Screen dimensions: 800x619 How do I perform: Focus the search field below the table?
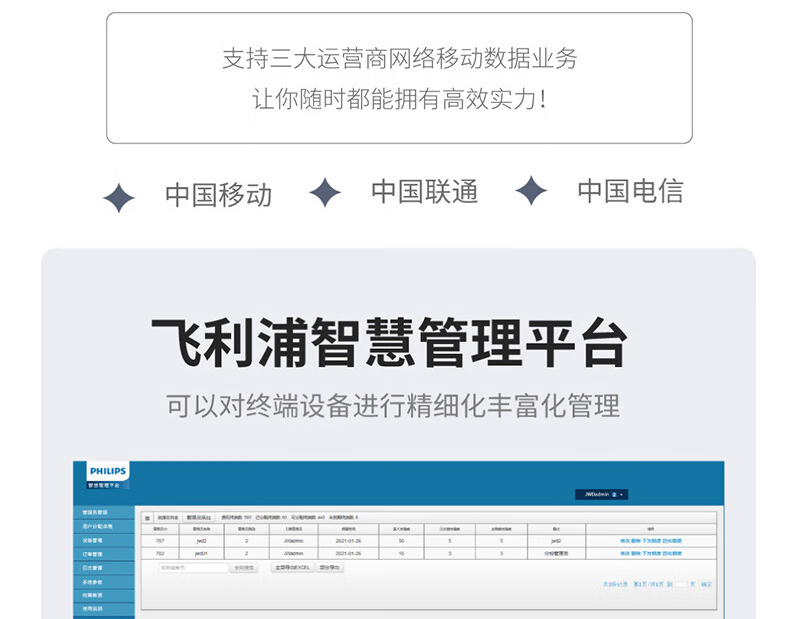pyautogui.click(x=193, y=567)
